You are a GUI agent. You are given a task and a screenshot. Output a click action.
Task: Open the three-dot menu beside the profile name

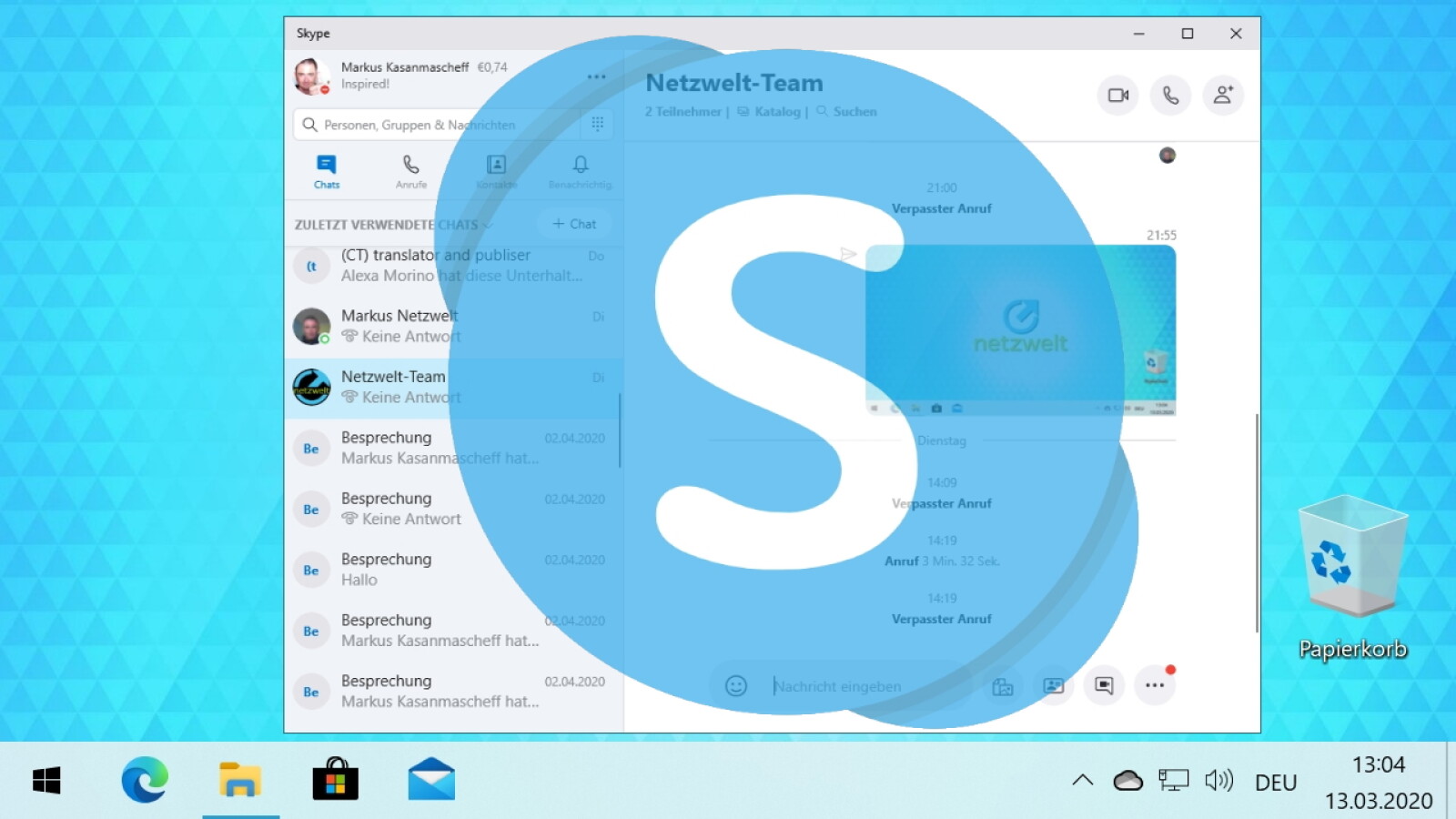[x=596, y=76]
